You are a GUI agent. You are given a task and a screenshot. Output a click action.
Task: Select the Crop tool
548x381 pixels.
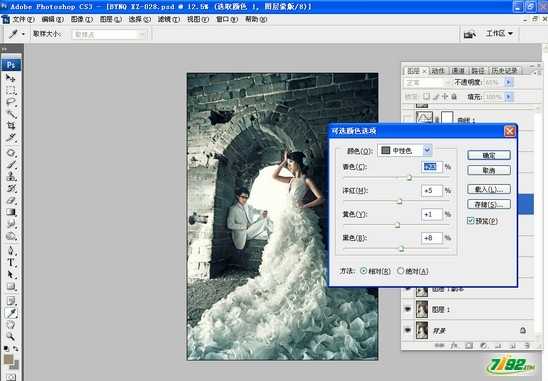11,125
